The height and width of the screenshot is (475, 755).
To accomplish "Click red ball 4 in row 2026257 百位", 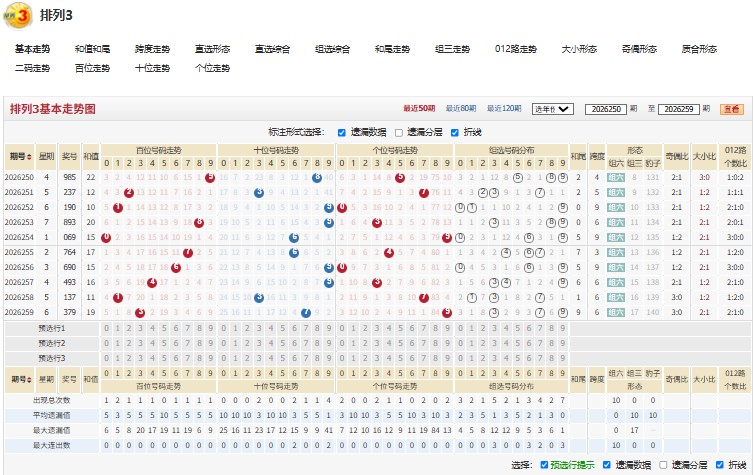I will point(152,282).
